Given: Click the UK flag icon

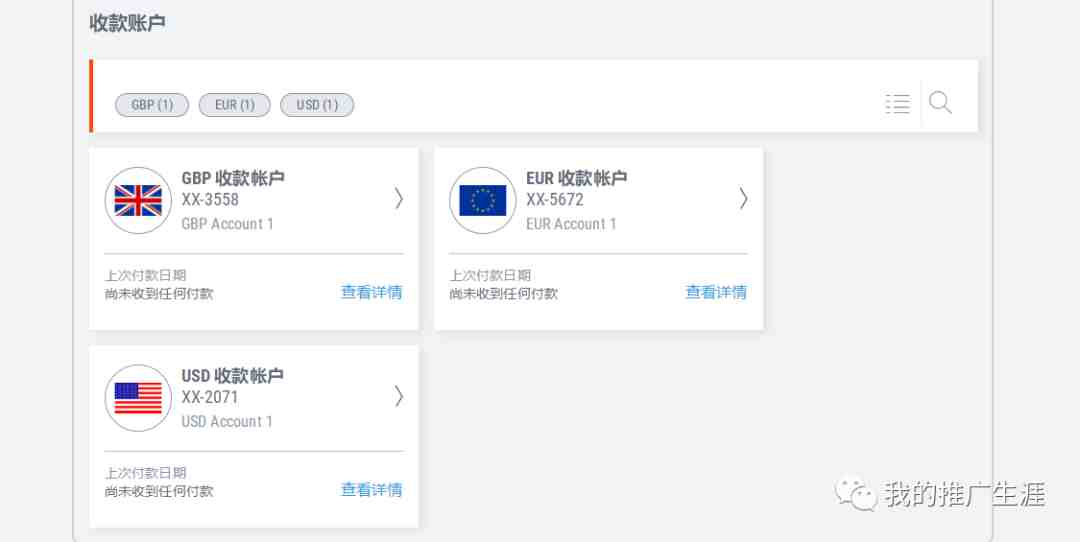Looking at the screenshot, I should point(138,200).
